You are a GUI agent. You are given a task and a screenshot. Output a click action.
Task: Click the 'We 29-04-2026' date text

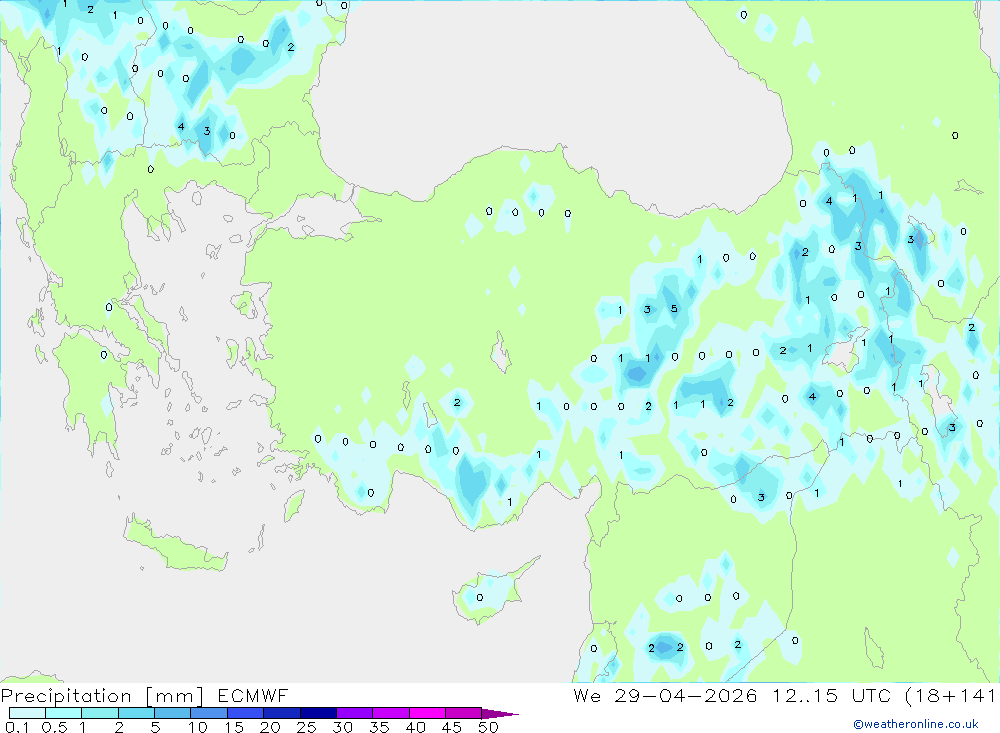(665, 696)
